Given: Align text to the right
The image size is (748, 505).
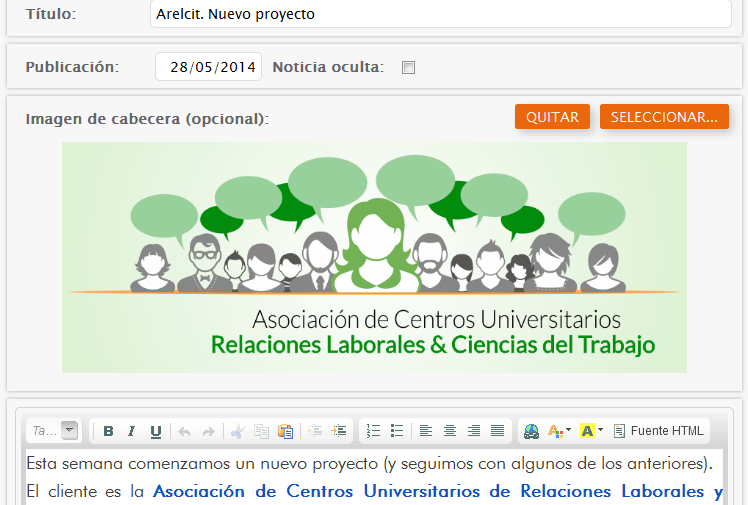Looking at the screenshot, I should click(x=474, y=431).
